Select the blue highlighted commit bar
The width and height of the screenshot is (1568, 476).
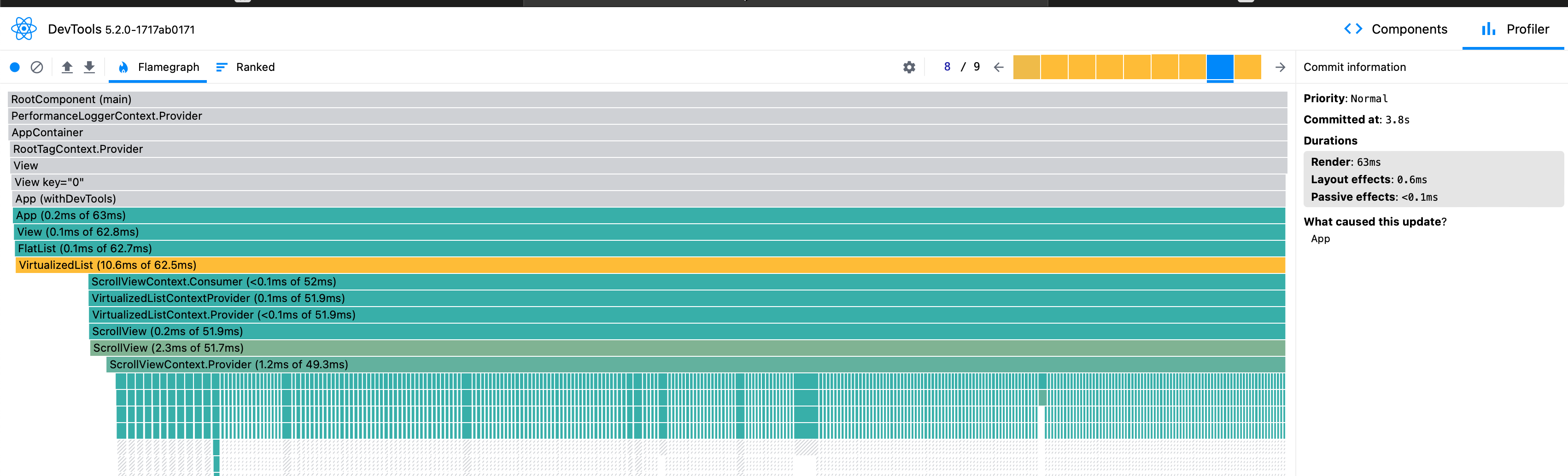pos(1220,67)
